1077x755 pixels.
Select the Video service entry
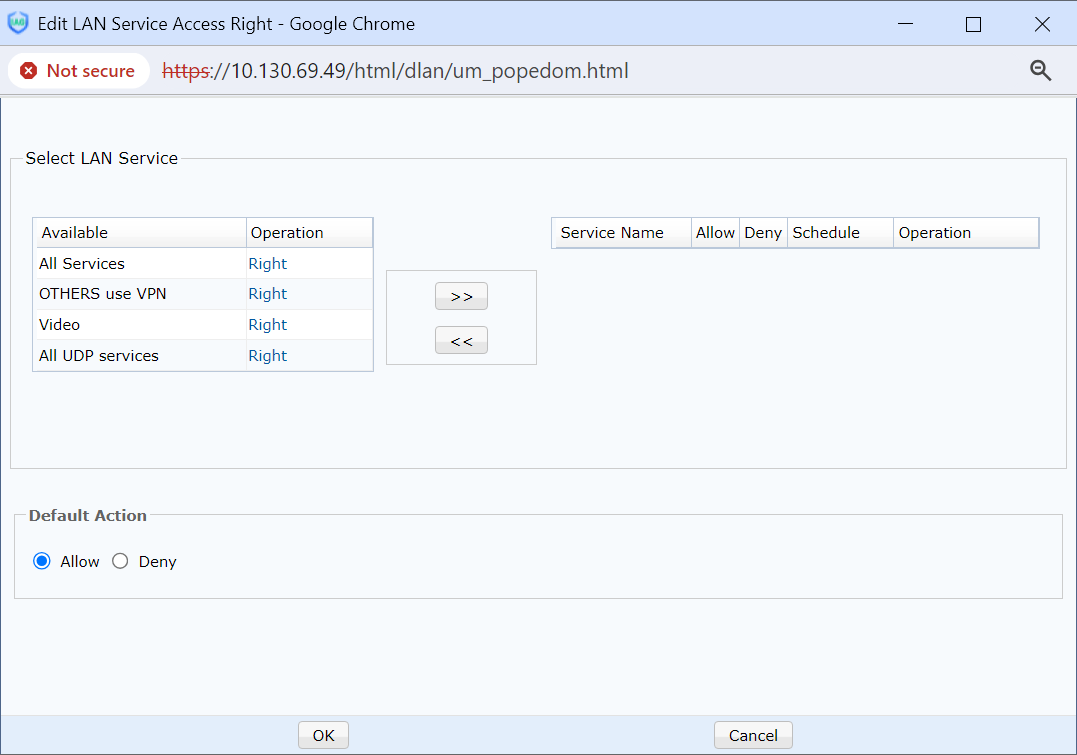coord(60,325)
